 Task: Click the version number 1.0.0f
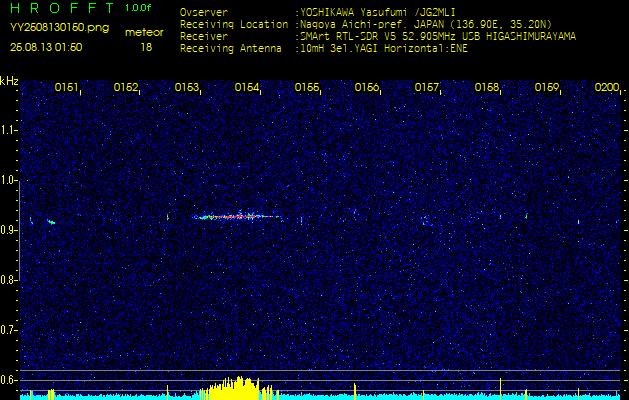point(138,8)
